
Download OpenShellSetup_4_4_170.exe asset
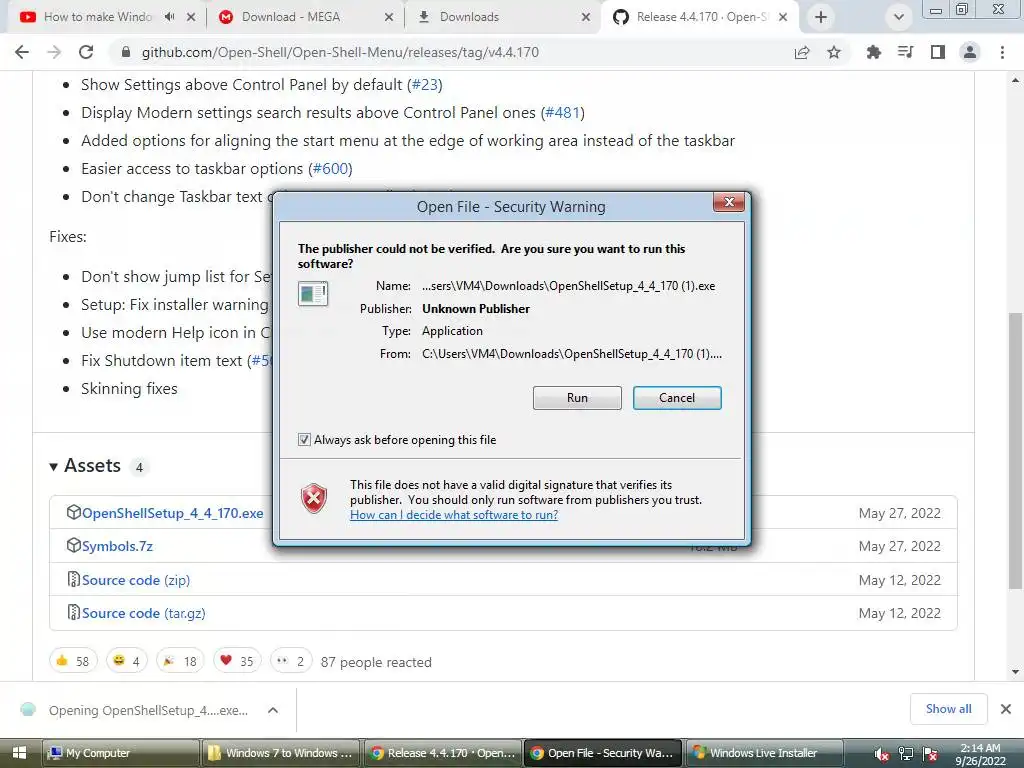(172, 513)
